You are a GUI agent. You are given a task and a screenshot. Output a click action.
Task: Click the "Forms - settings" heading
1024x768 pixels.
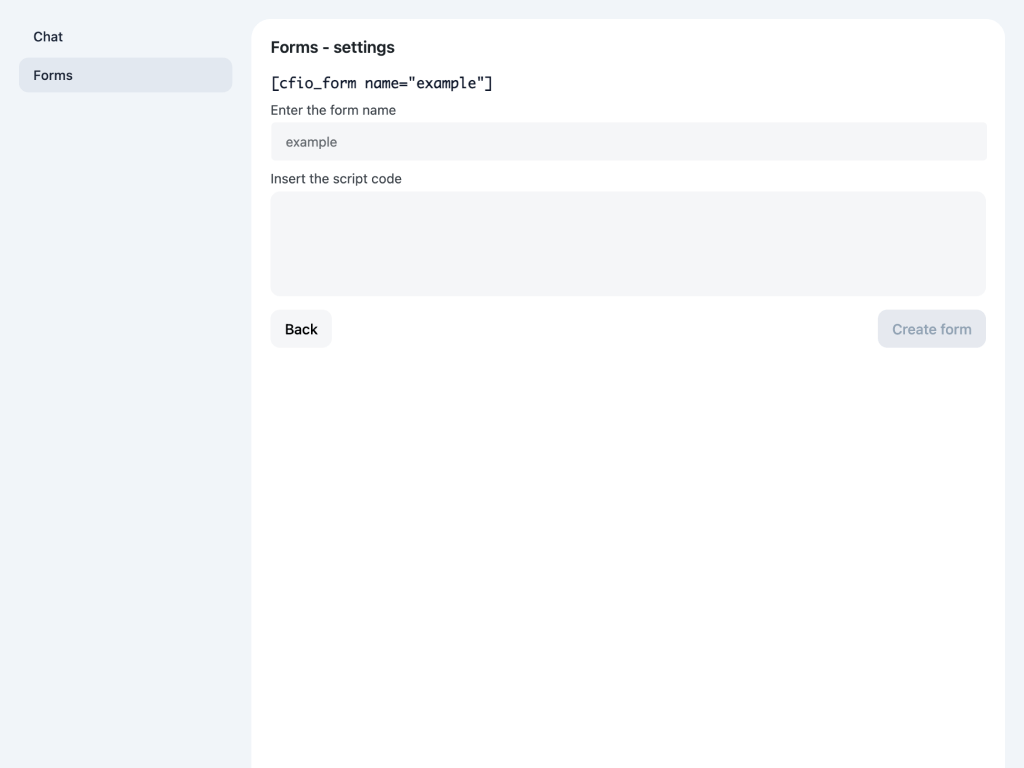(332, 47)
